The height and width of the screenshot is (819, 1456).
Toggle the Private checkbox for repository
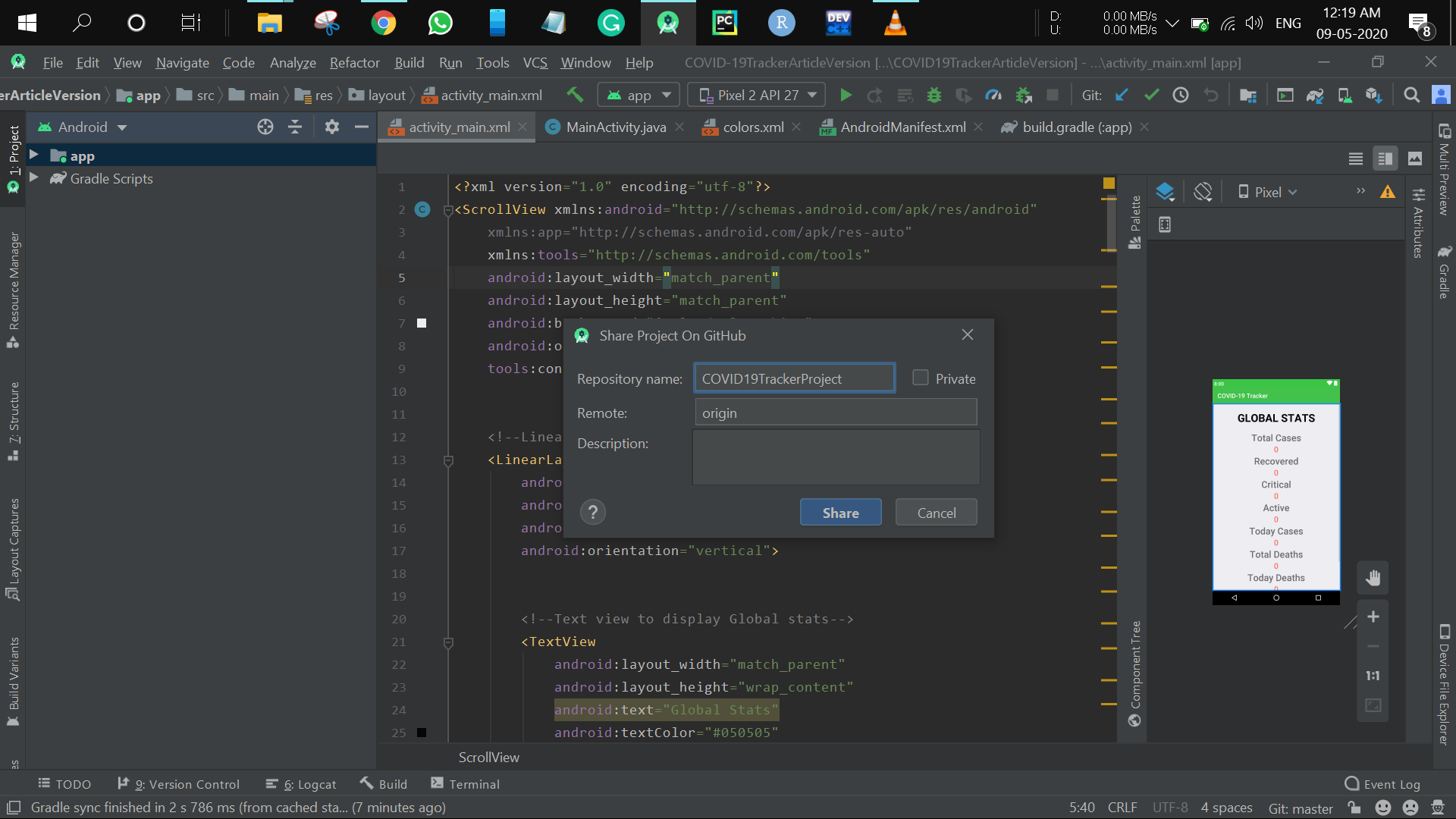920,378
